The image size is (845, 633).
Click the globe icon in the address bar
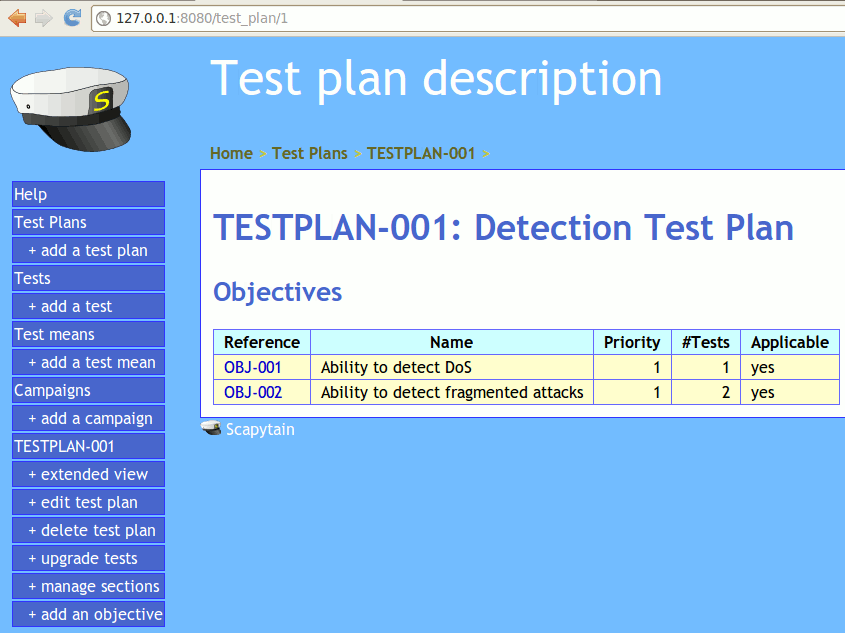(104, 18)
